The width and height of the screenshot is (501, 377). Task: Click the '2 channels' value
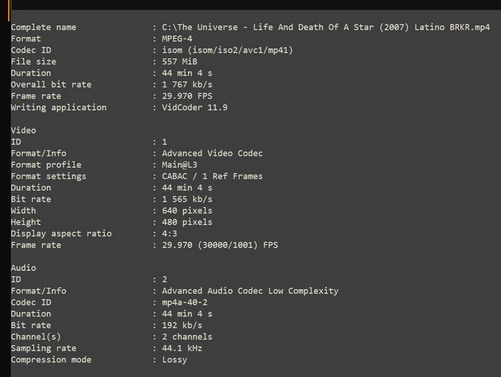tap(187, 337)
